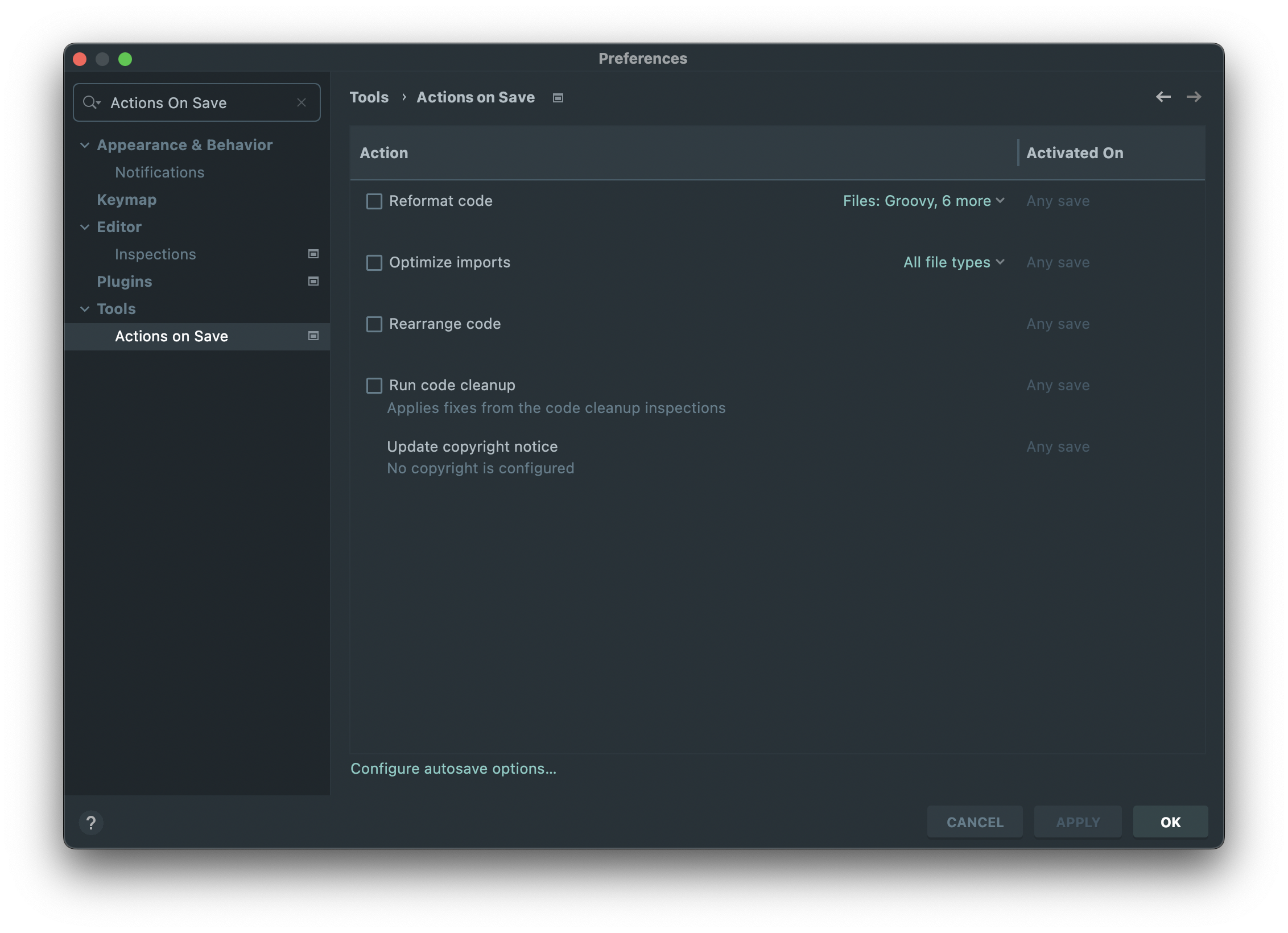Image resolution: width=1288 pixels, height=933 pixels.
Task: Click the back navigation arrow
Action: pyautogui.click(x=1163, y=97)
